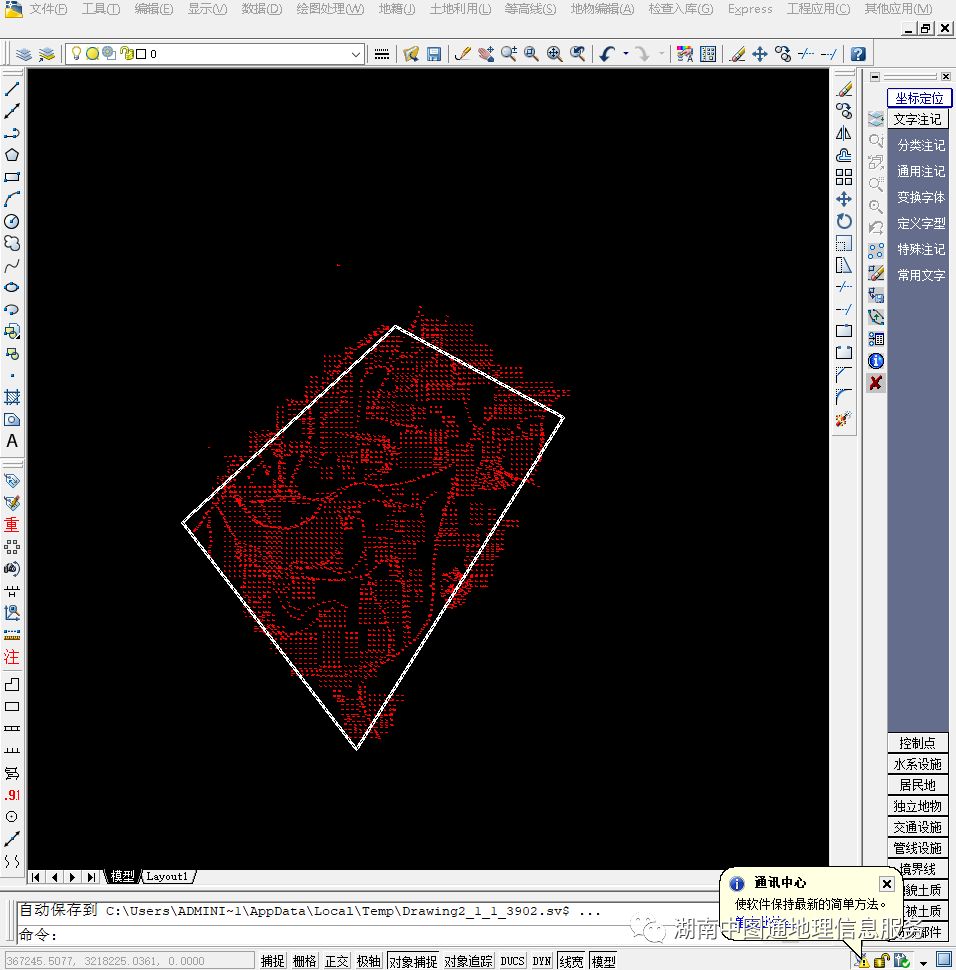
Task: Click the Explode tool
Action: coord(844,420)
